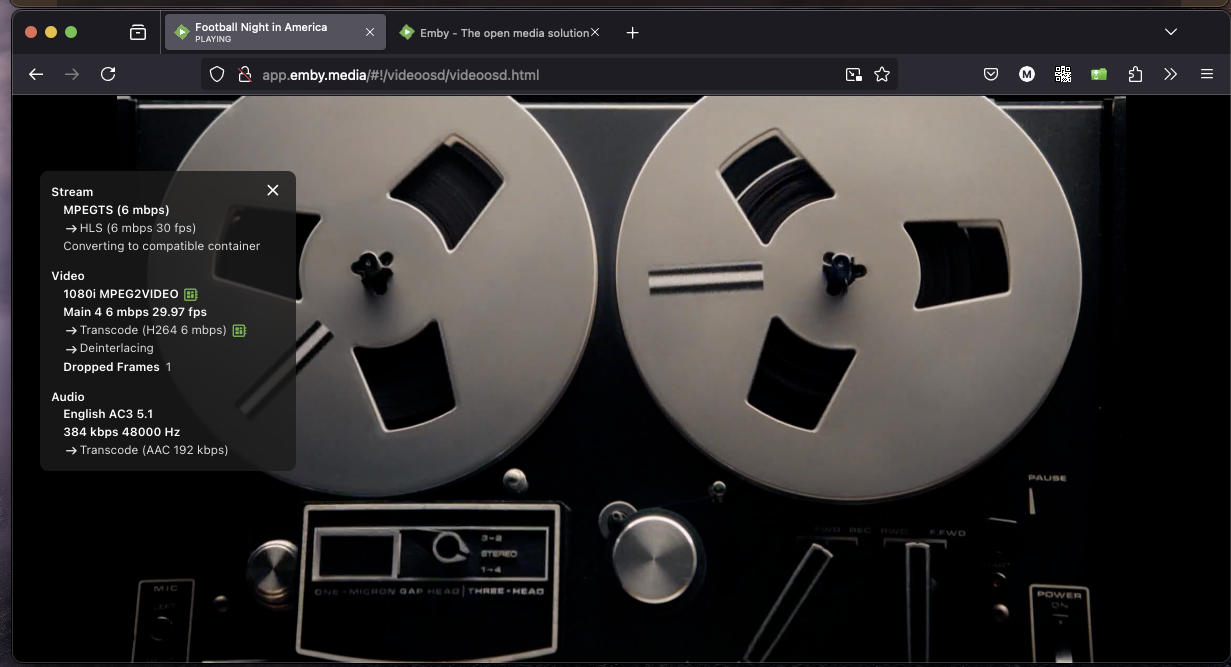This screenshot has width=1231, height=667.
Task: Open the Extensions puzzle-piece menu
Action: coord(1135,74)
